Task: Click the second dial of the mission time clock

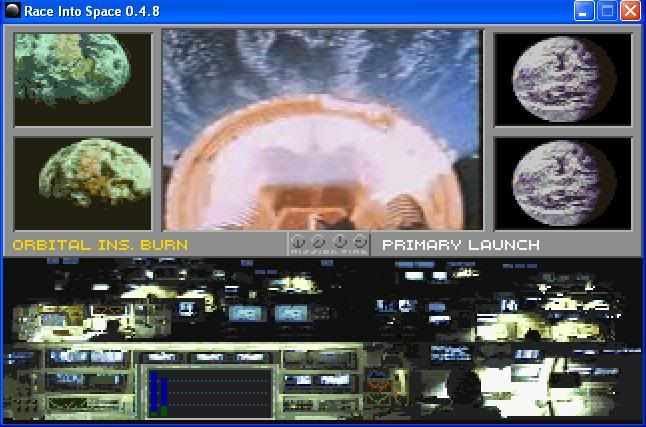Action: point(318,242)
